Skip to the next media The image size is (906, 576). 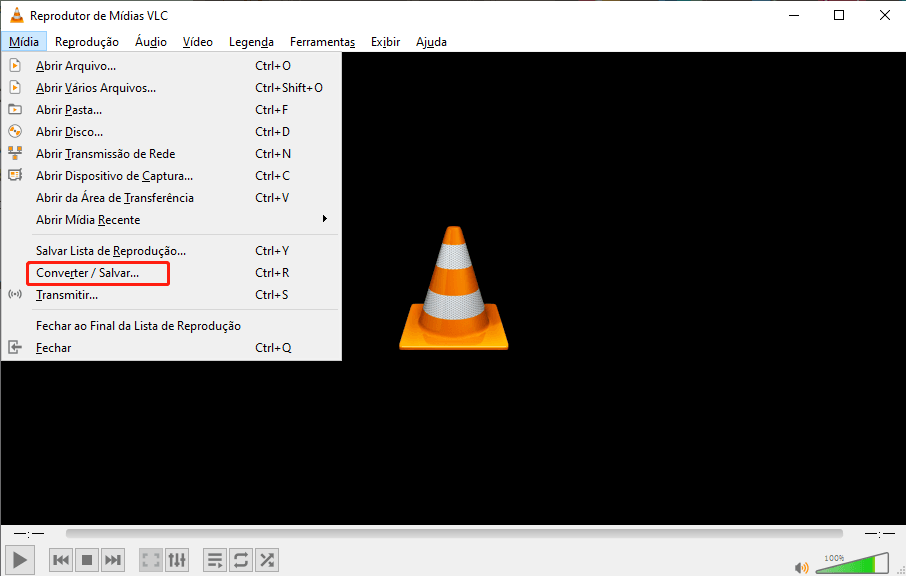(112, 560)
